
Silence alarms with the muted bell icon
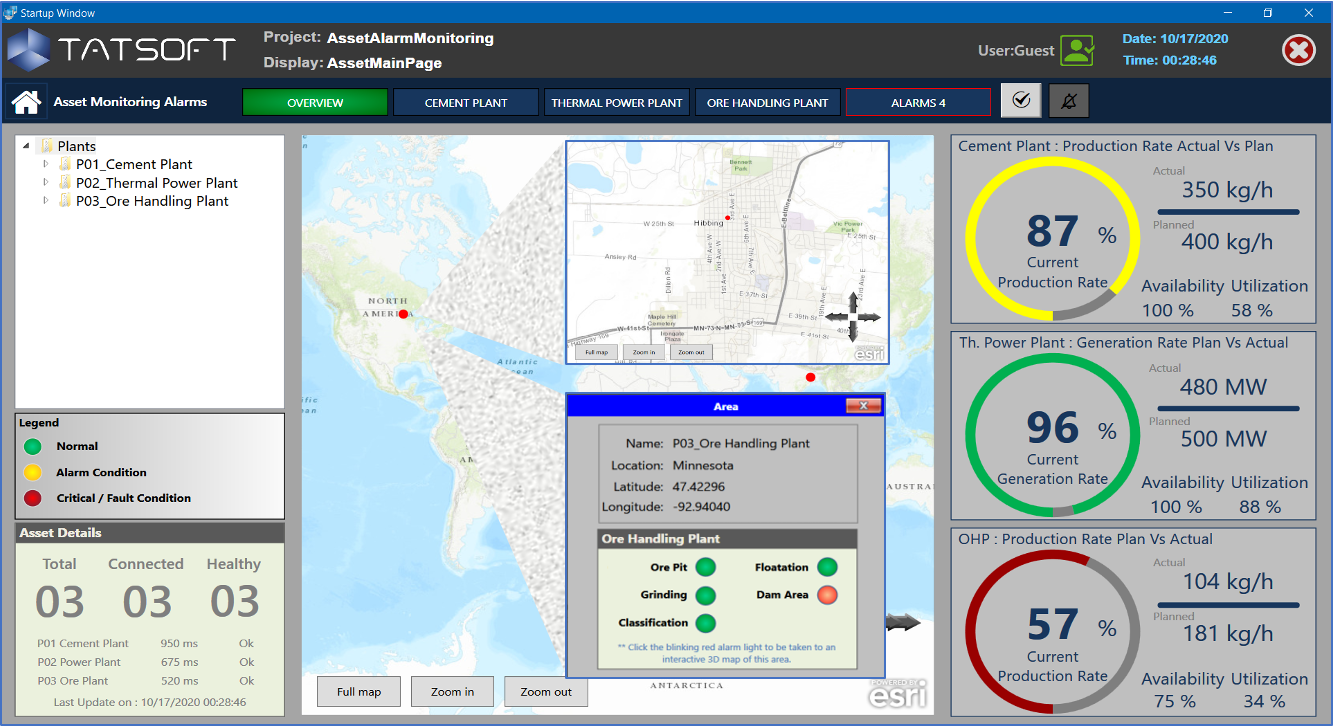click(1068, 100)
